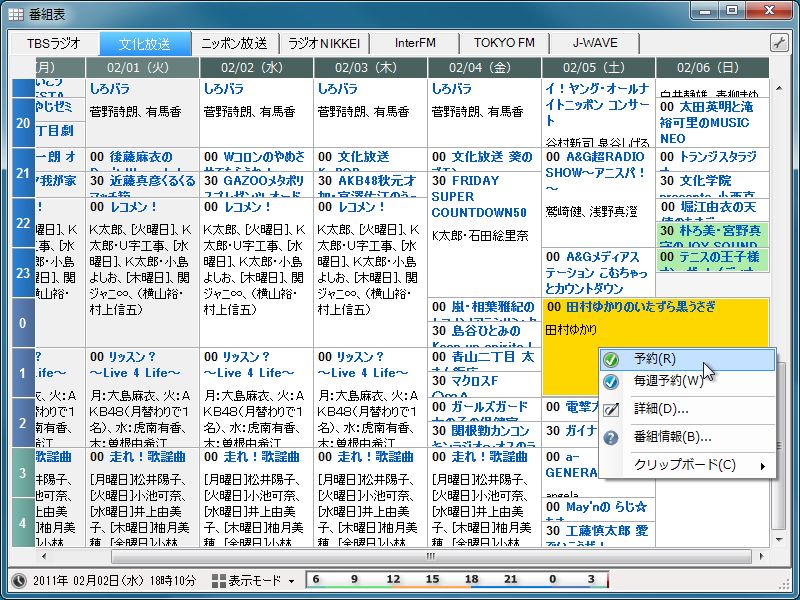Click the 02/05 (土) column header
800x600 pixels.
click(598, 68)
